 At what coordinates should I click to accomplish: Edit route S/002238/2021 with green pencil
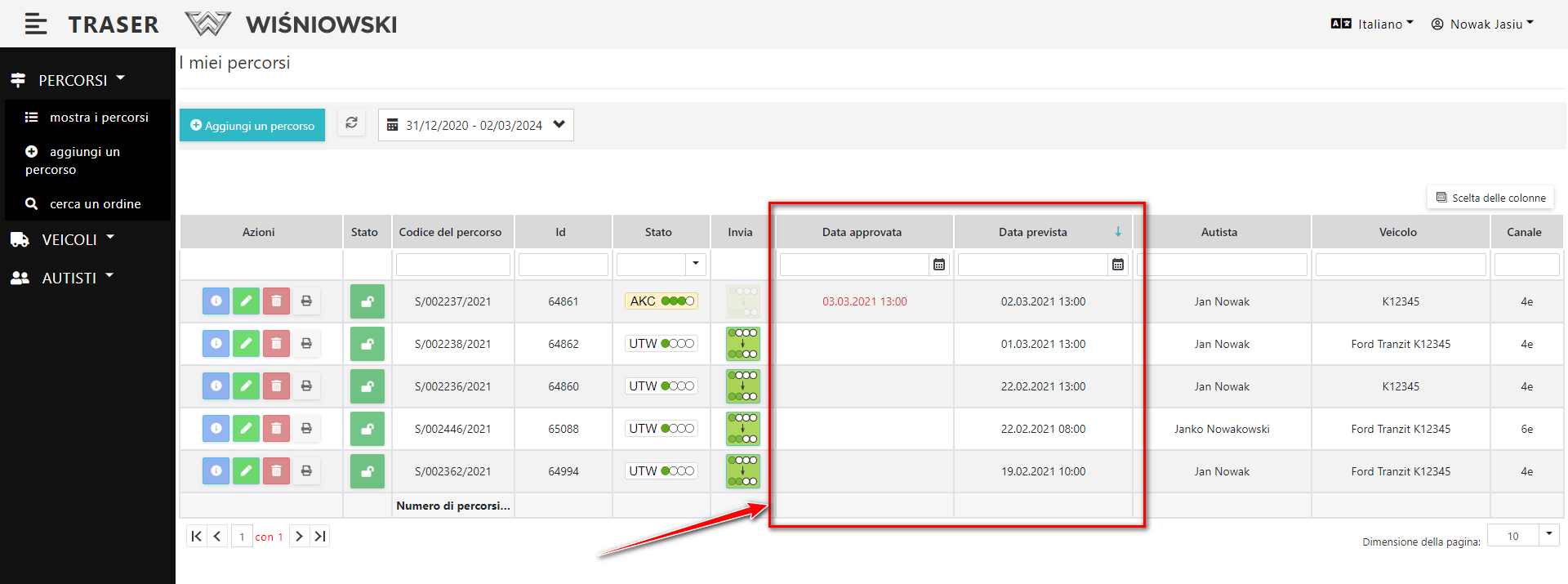click(x=246, y=344)
